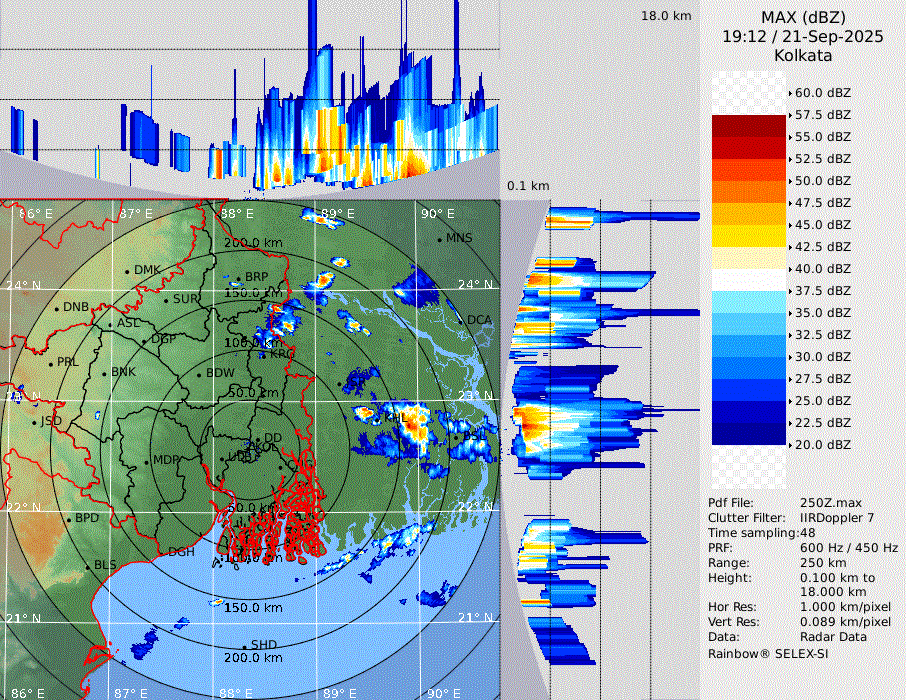Click the BRP station marker
906x700 pixels.
pyautogui.click(x=239, y=277)
